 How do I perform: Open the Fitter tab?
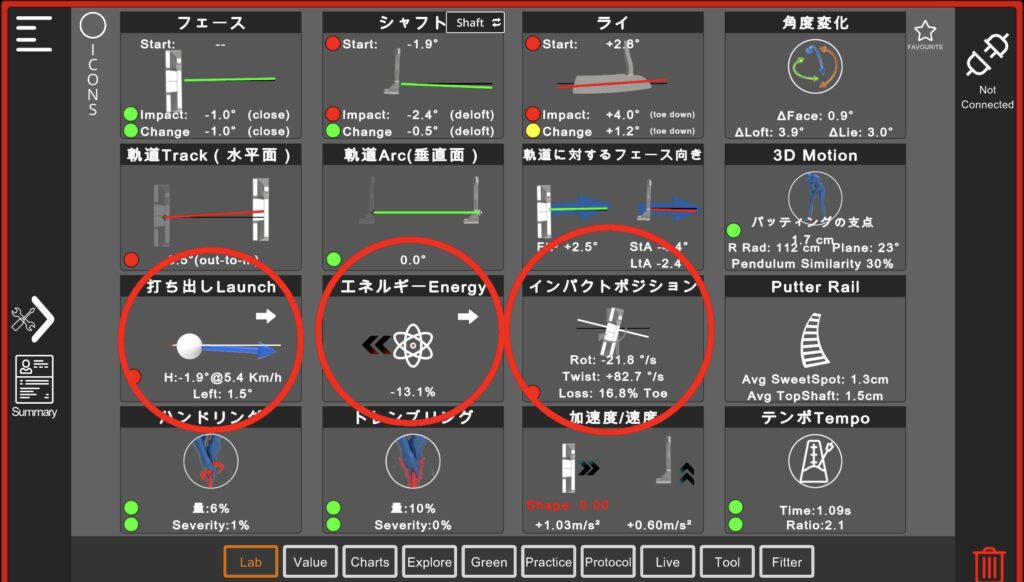[x=787, y=562]
